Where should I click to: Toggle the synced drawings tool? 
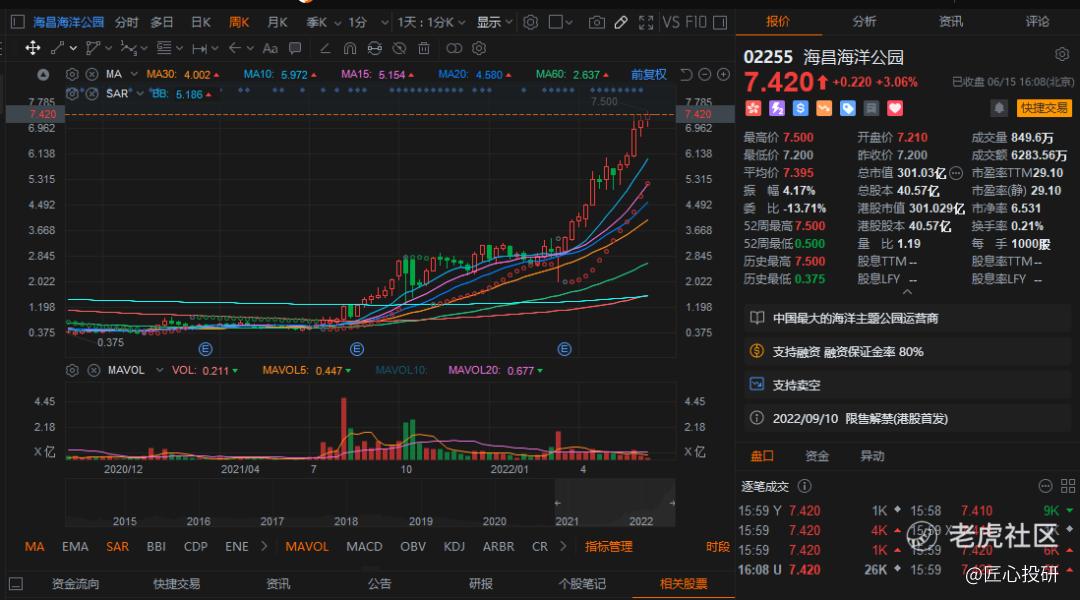(x=375, y=48)
